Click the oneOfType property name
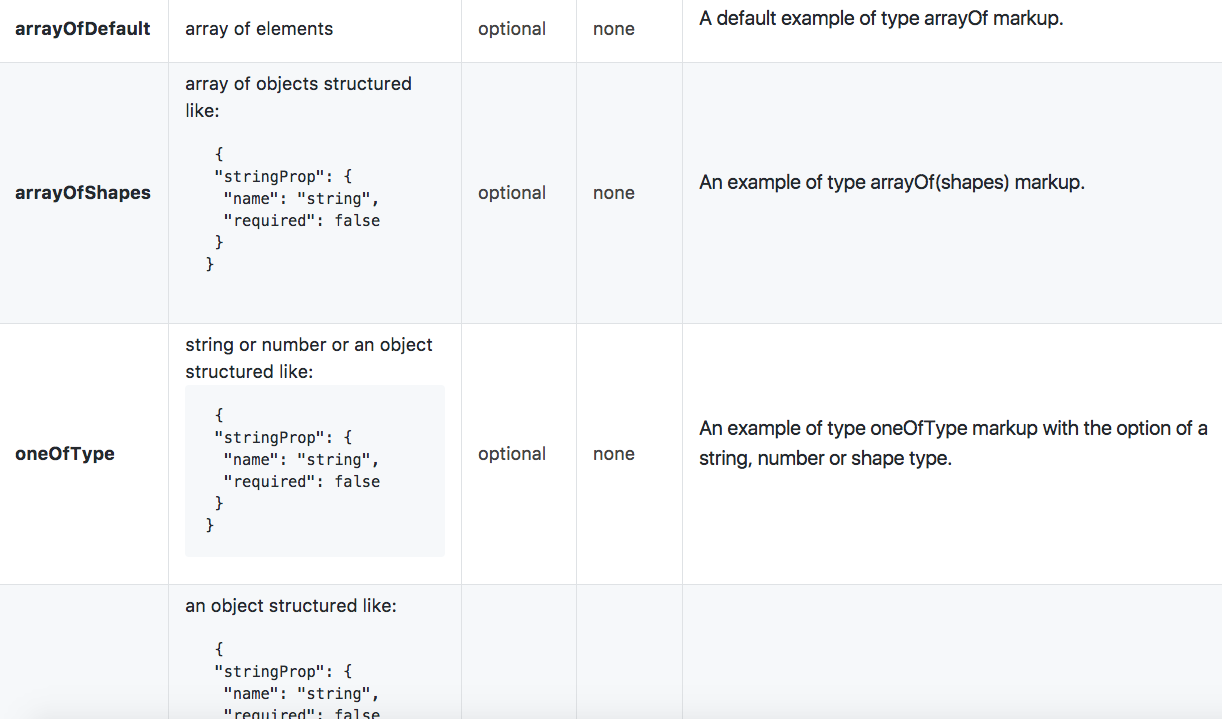The height and width of the screenshot is (719, 1222). click(x=65, y=454)
